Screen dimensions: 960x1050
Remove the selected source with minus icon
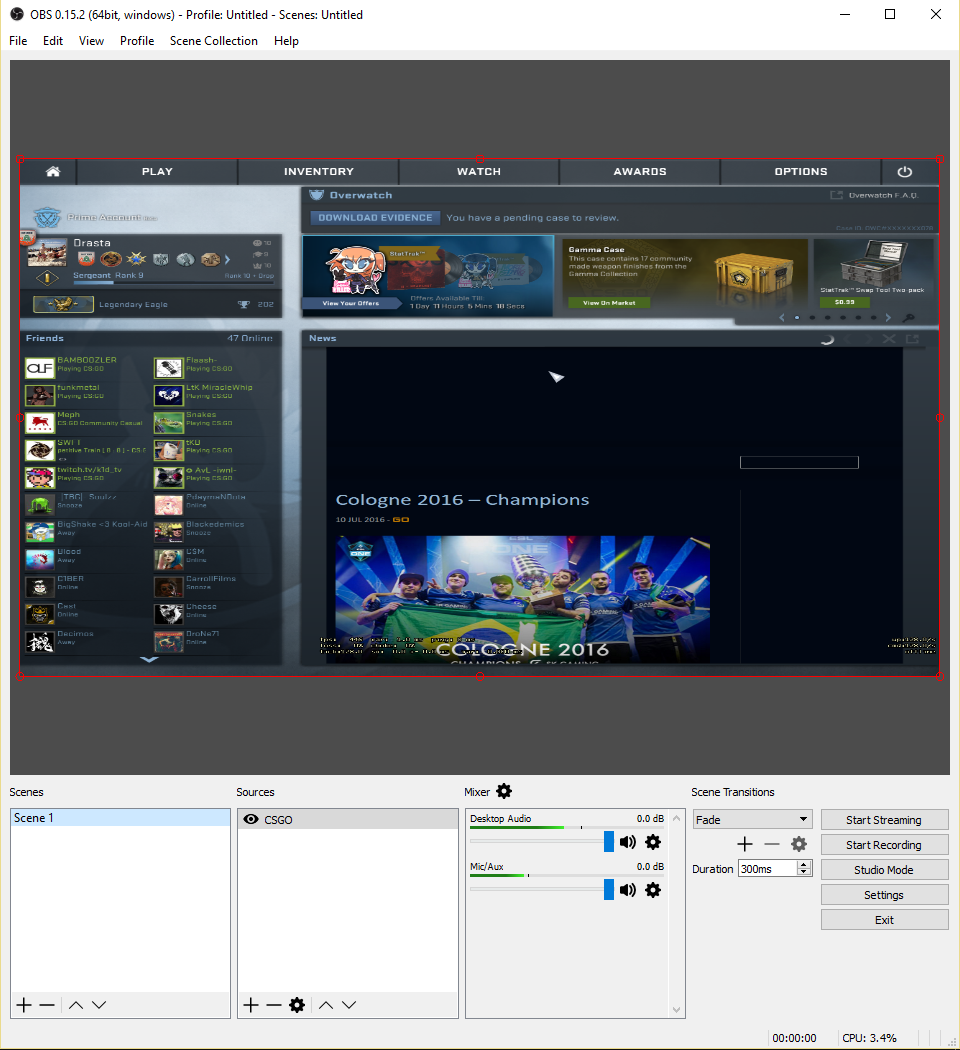click(274, 1004)
